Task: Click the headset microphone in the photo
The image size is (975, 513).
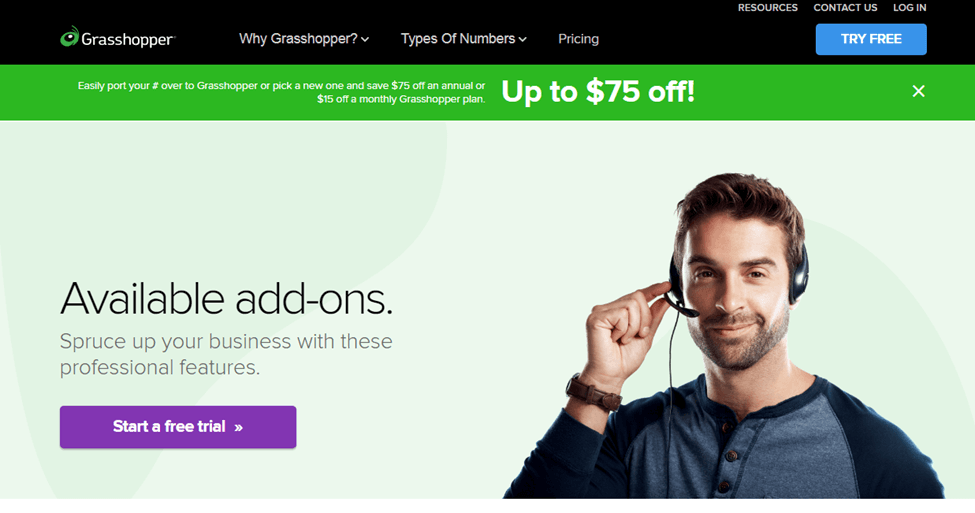Action: pos(682,306)
